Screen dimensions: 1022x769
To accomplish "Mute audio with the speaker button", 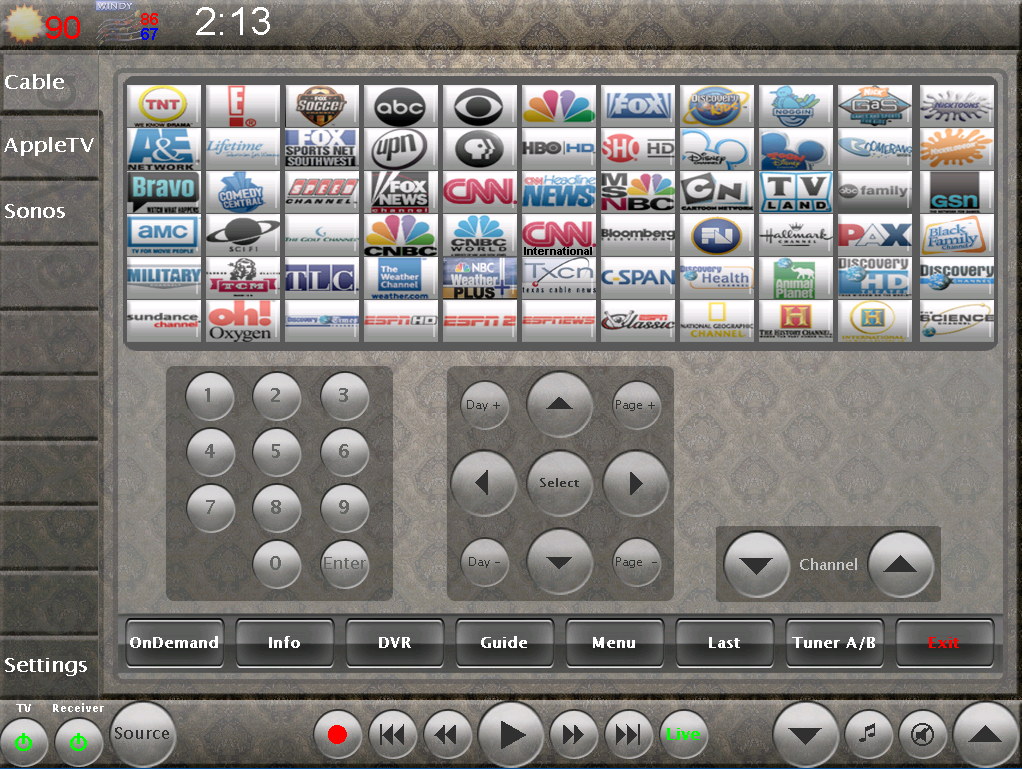I will pos(922,735).
